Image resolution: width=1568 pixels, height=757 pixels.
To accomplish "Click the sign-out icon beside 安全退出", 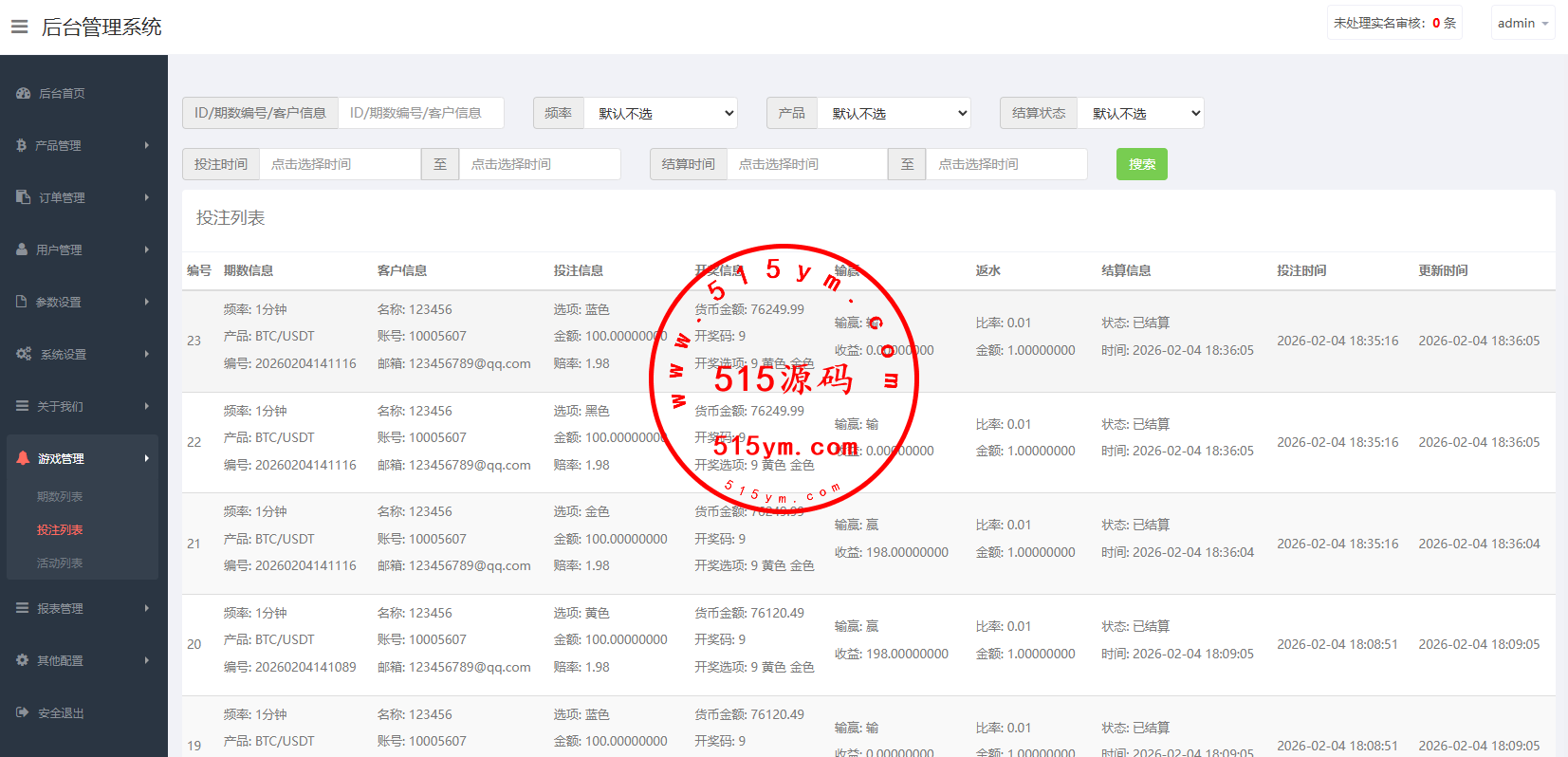I will click(23, 712).
